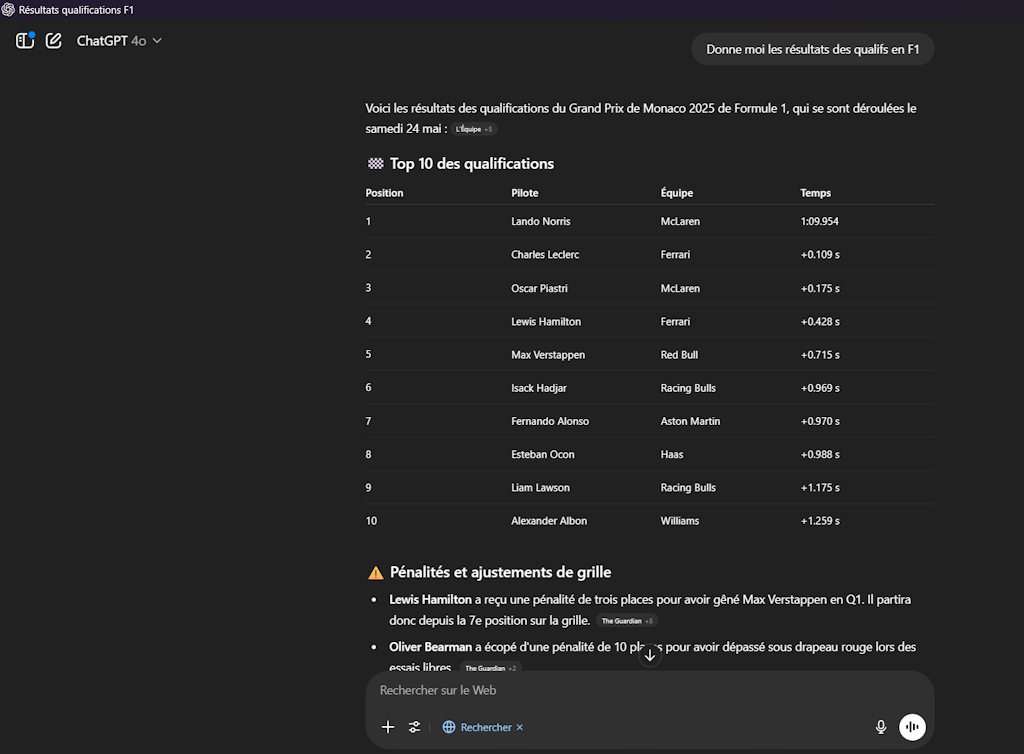
Task: Select Liam Lawson driver cell
Action: [540, 488]
